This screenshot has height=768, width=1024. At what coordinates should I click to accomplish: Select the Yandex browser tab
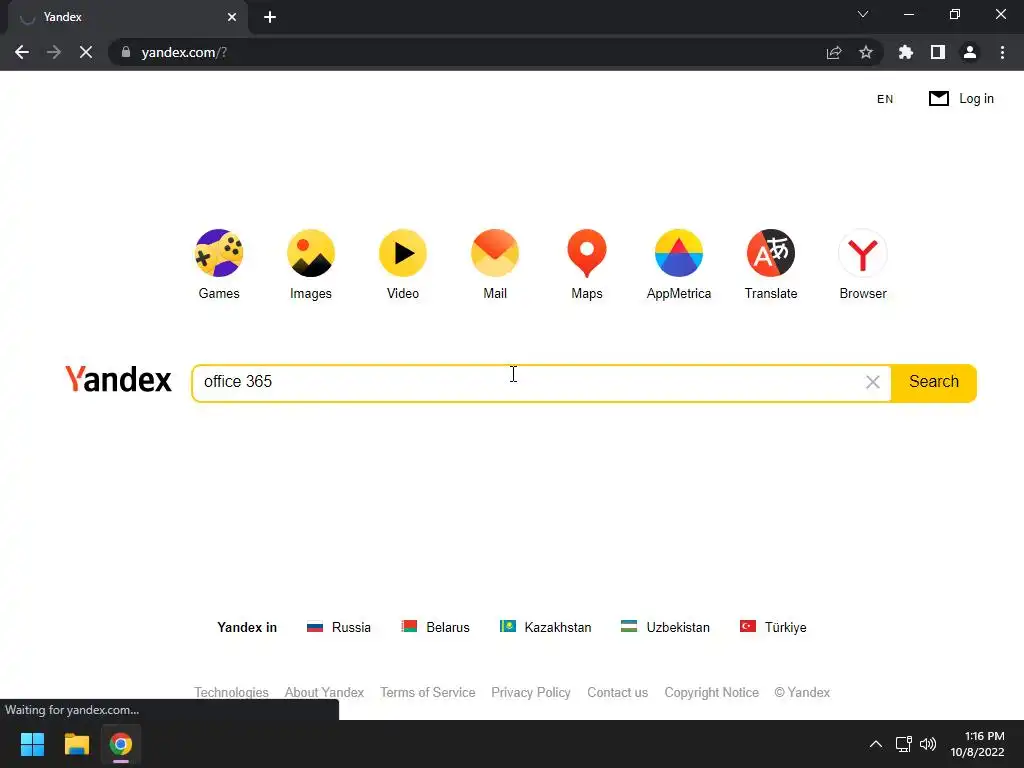[127, 17]
